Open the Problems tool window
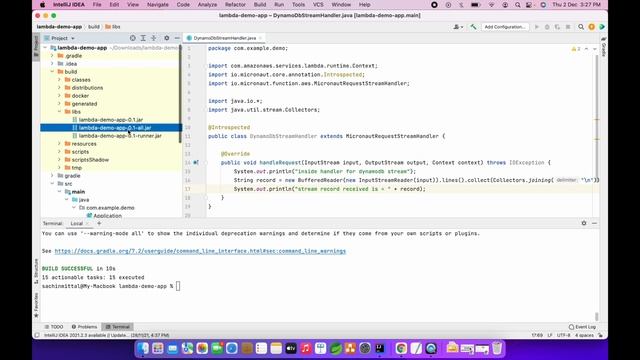Screen dimensions: 640x360 [84, 327]
